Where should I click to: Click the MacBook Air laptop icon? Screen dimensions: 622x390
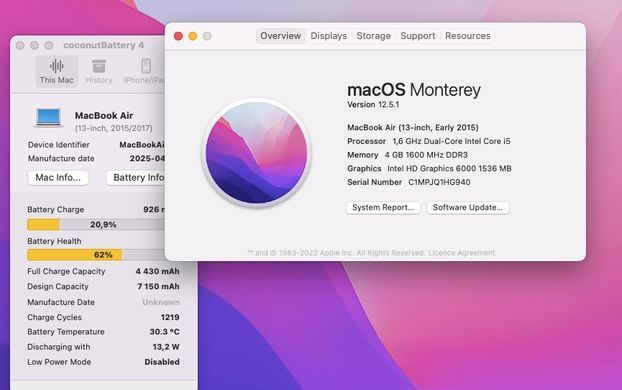[48, 118]
